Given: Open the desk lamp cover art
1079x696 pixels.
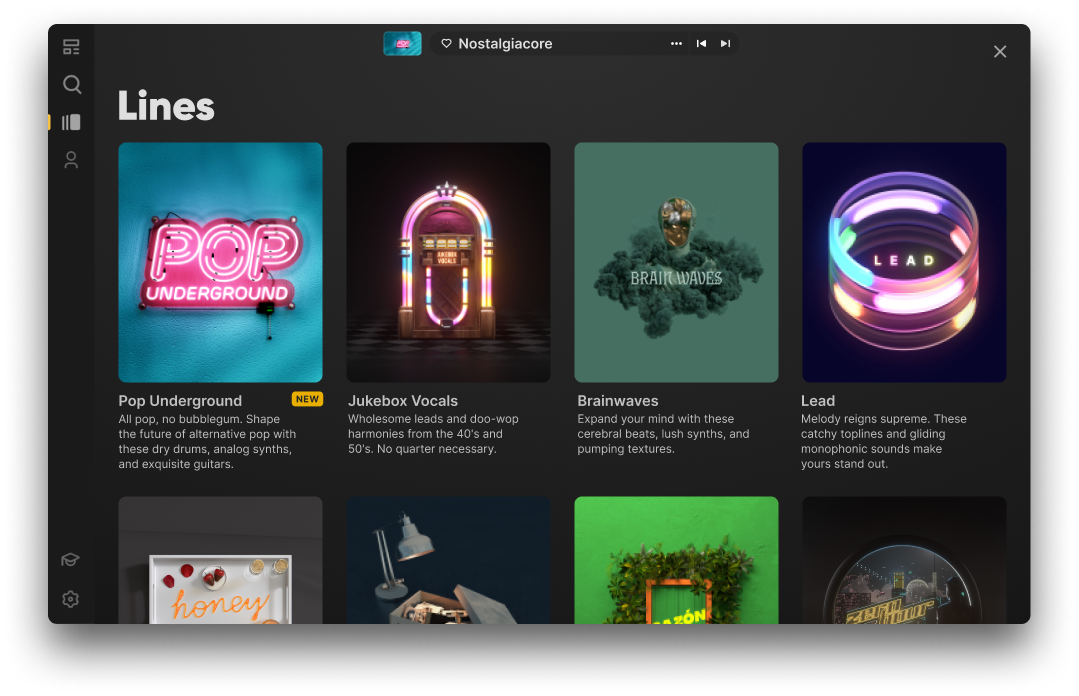Looking at the screenshot, I should coord(448,560).
